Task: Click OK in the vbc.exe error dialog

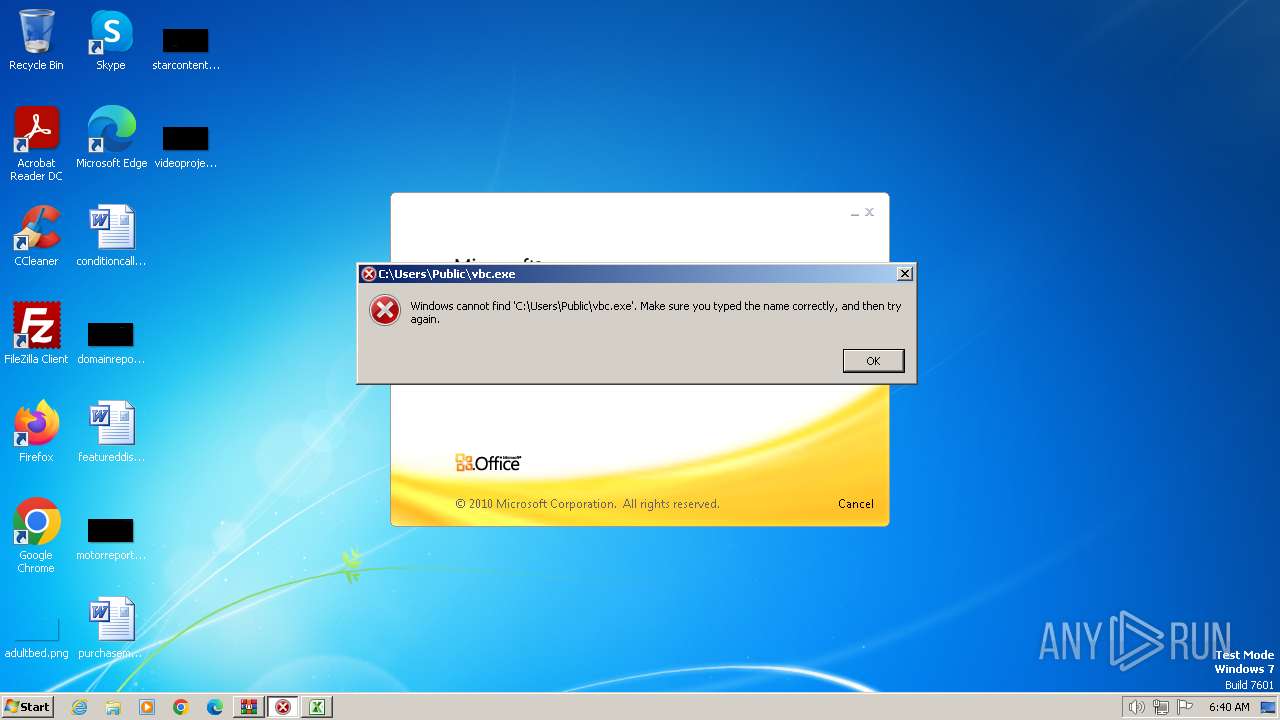Action: pos(873,361)
